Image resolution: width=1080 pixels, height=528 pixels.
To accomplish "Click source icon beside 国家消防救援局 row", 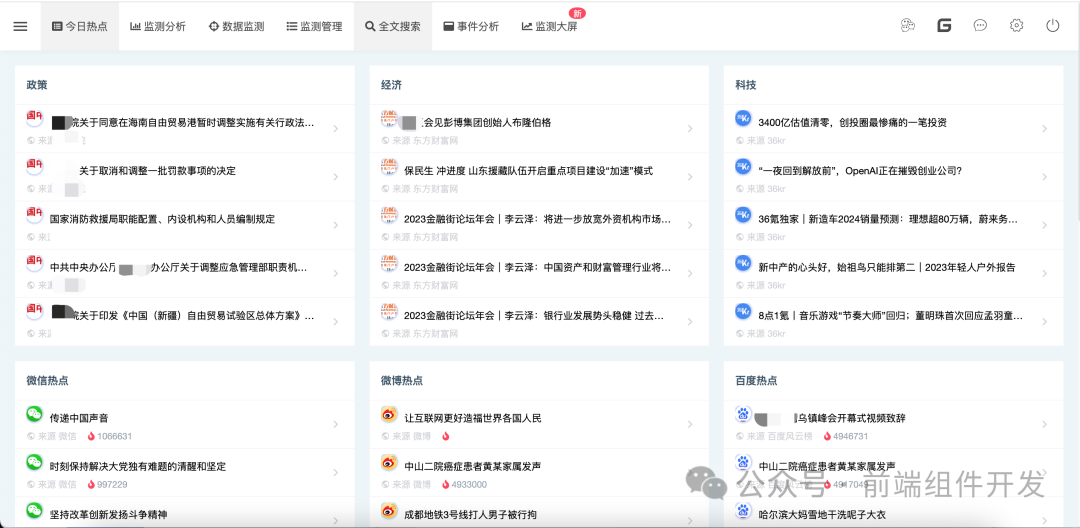I will click(34, 214).
